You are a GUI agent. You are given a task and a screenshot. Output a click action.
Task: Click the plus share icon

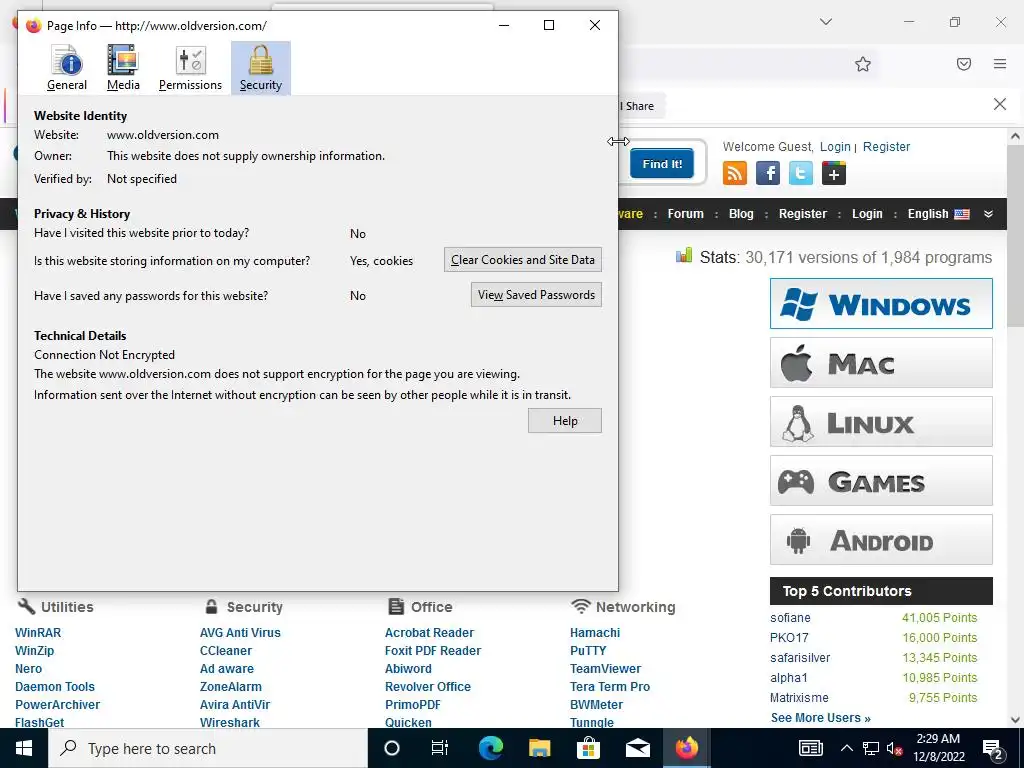pyautogui.click(x=834, y=173)
